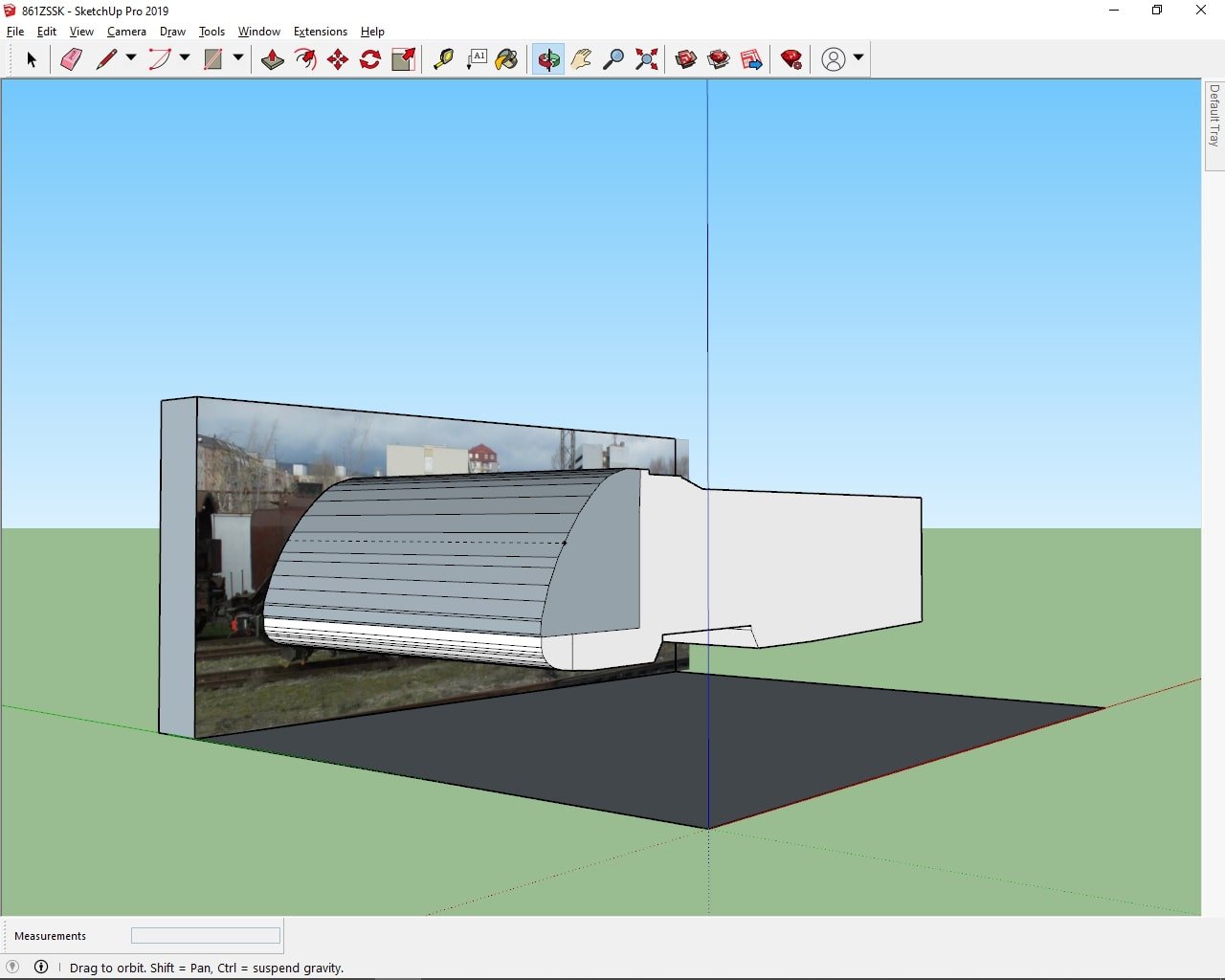Select the Offset tool
This screenshot has height=980, width=1225.
click(305, 59)
